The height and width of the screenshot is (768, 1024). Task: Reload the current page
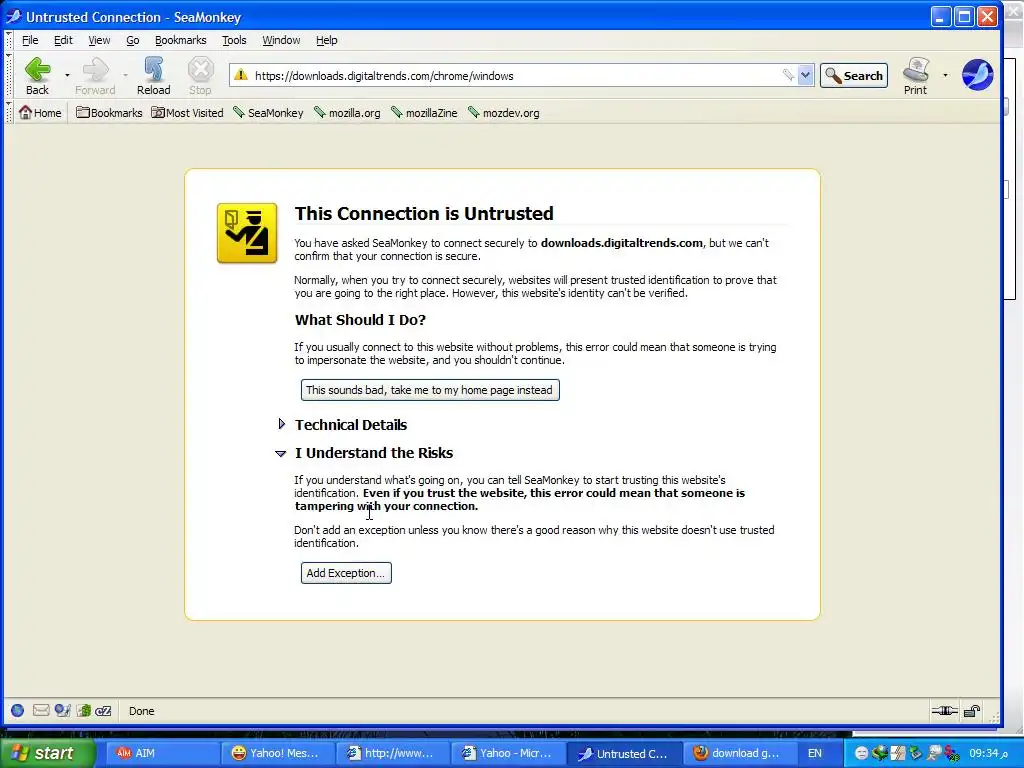tap(153, 76)
